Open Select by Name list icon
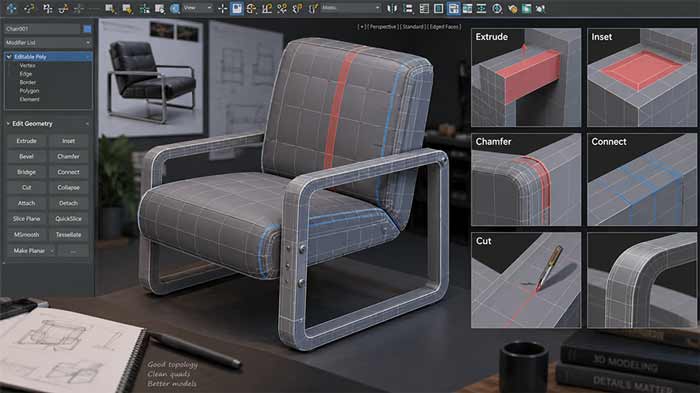The height and width of the screenshot is (393, 700). 127,8
